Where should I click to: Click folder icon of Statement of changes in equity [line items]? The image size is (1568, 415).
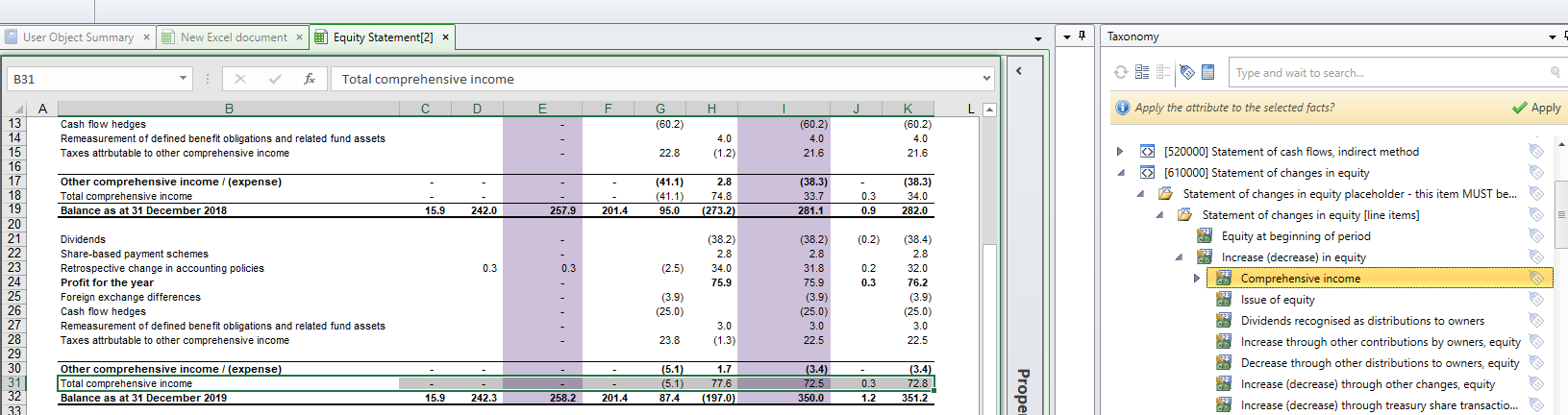click(1184, 214)
